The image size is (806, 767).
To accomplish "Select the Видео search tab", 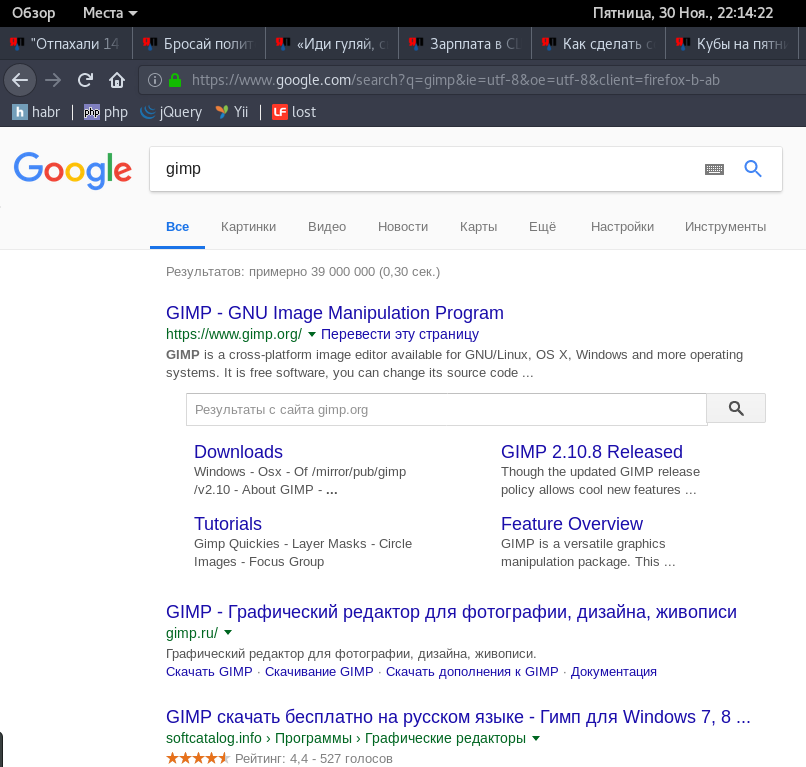I will pos(327,227).
